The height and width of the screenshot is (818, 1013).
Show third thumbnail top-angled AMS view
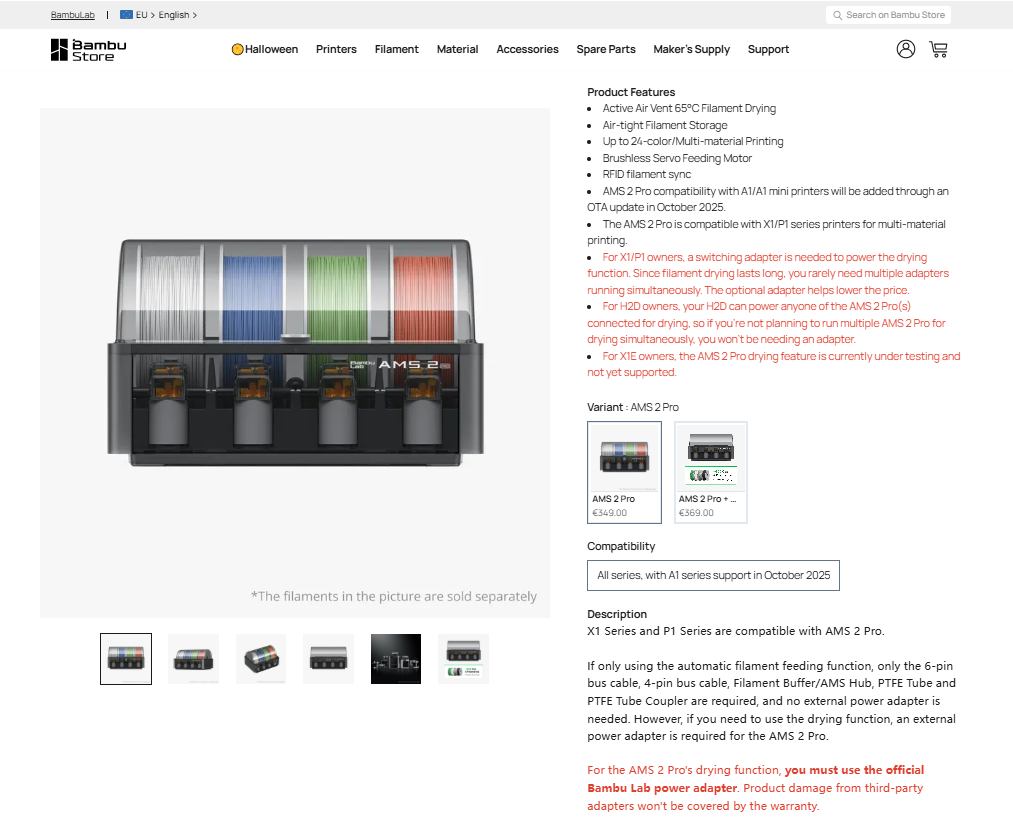point(261,659)
